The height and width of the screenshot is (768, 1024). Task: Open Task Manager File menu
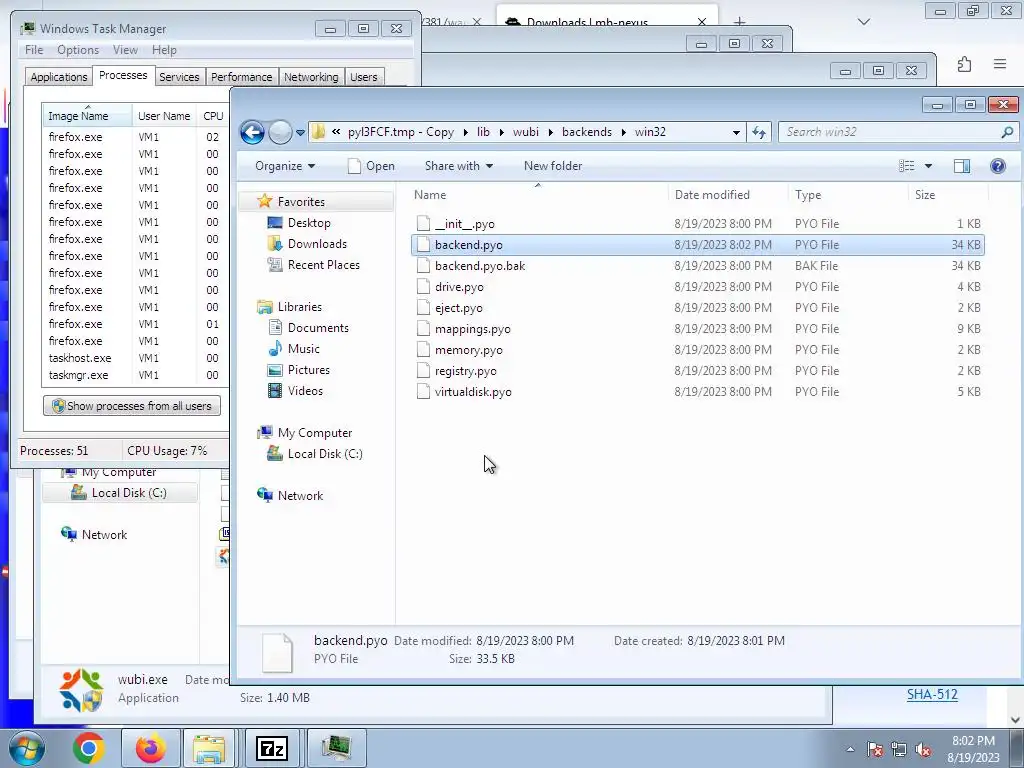[x=34, y=50]
